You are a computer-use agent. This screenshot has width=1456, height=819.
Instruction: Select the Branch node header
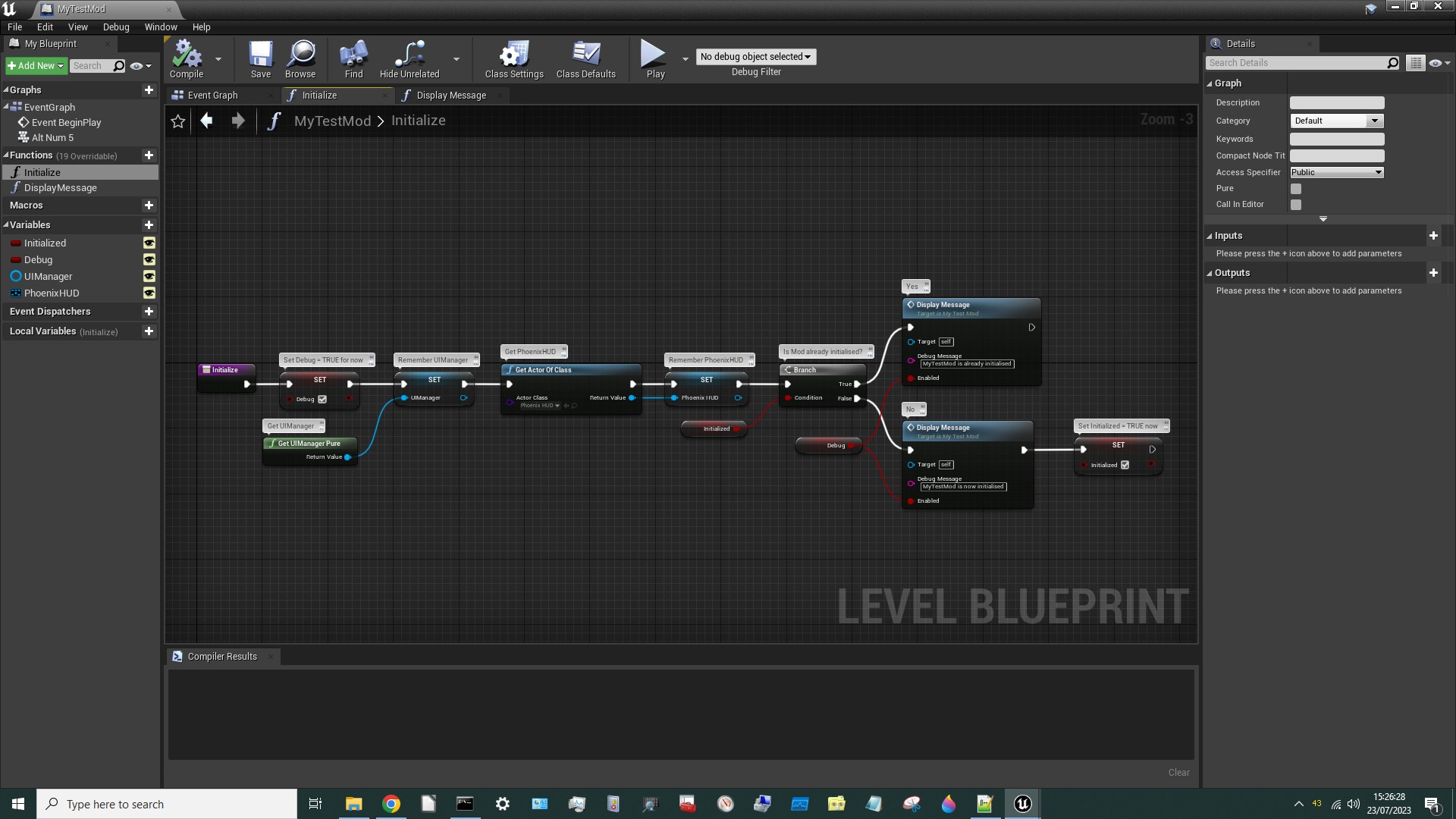click(x=822, y=370)
